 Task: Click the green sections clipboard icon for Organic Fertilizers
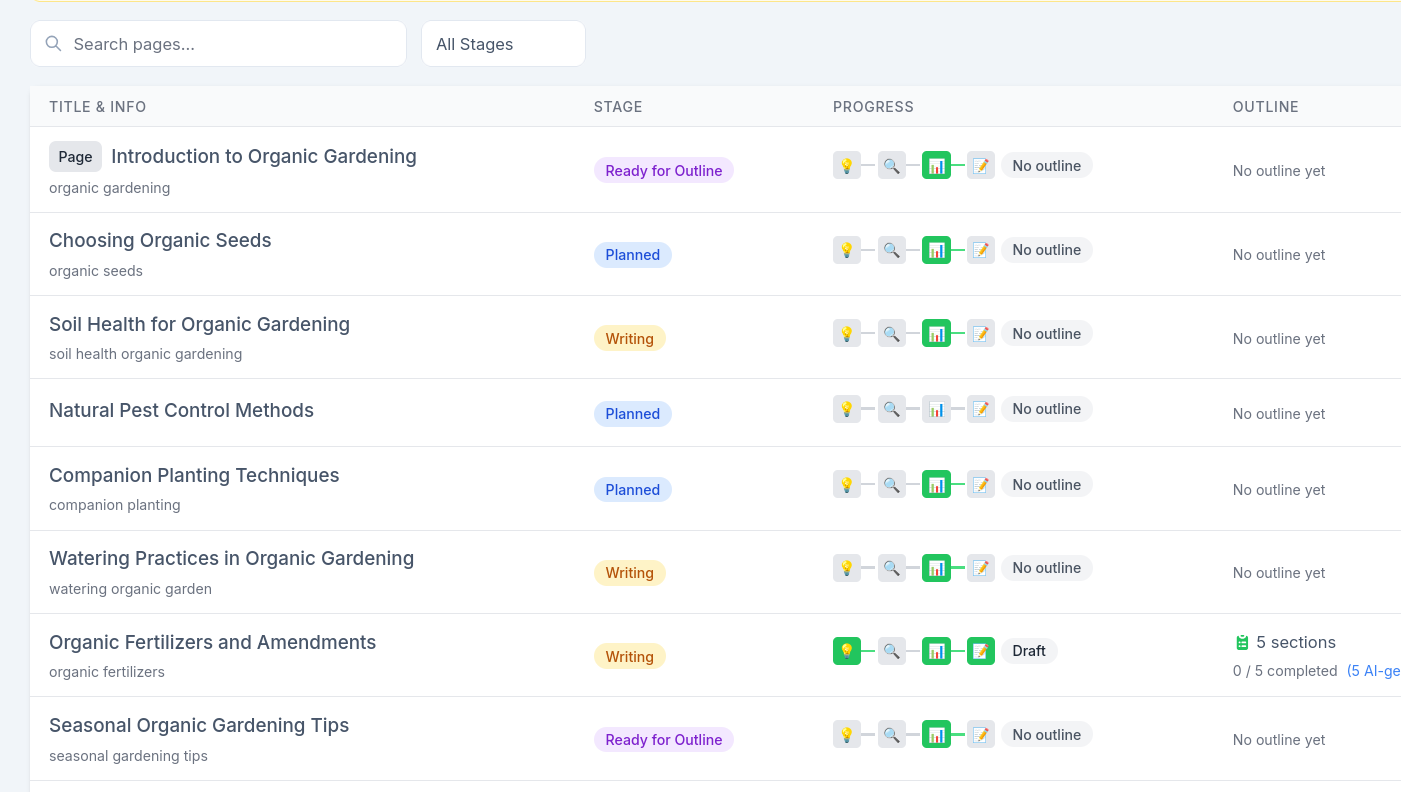coord(1242,641)
